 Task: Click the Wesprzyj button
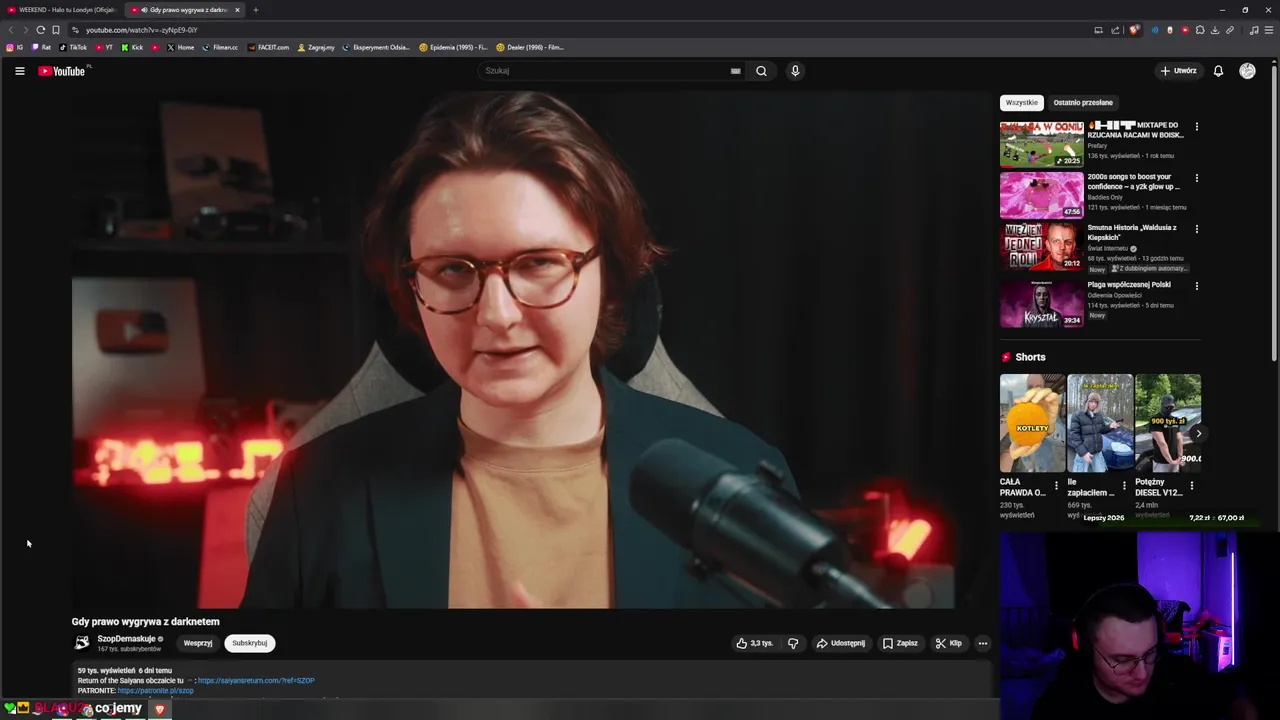(198, 643)
